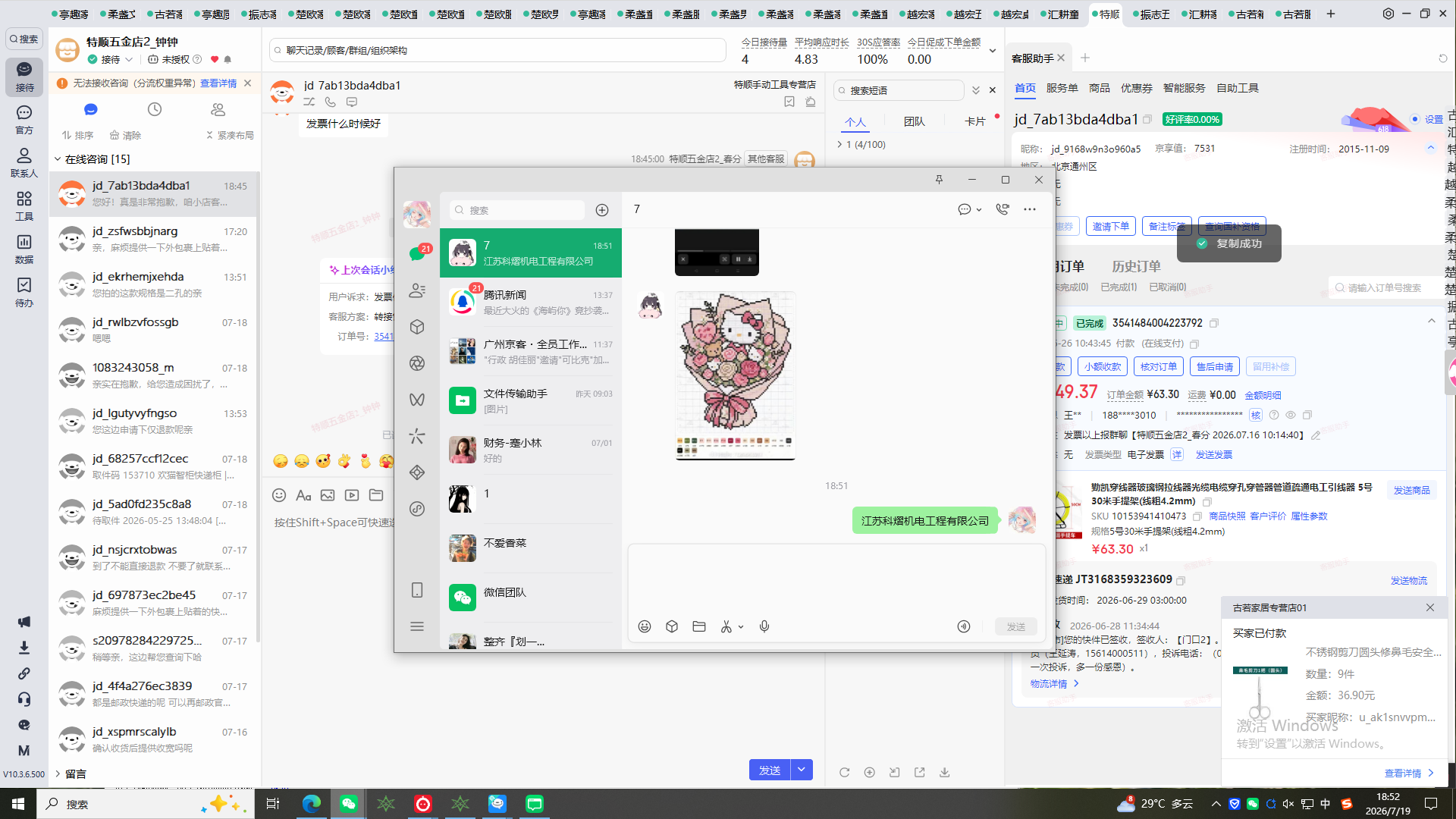This screenshot has height=819, width=1456.
Task: Select the radio button beside 设置
Action: pyautogui.click(x=1415, y=119)
